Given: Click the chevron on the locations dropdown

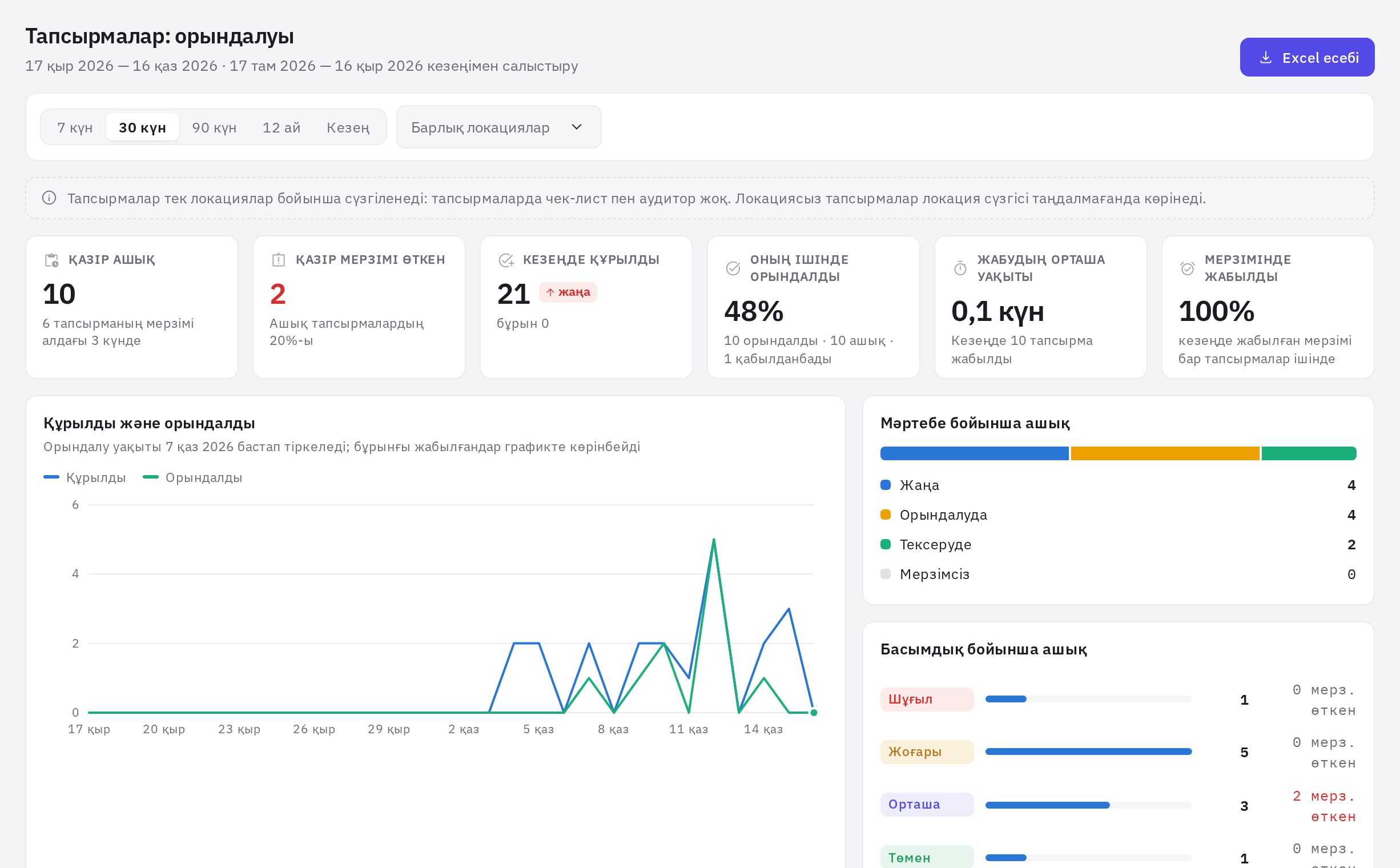Looking at the screenshot, I should (577, 127).
